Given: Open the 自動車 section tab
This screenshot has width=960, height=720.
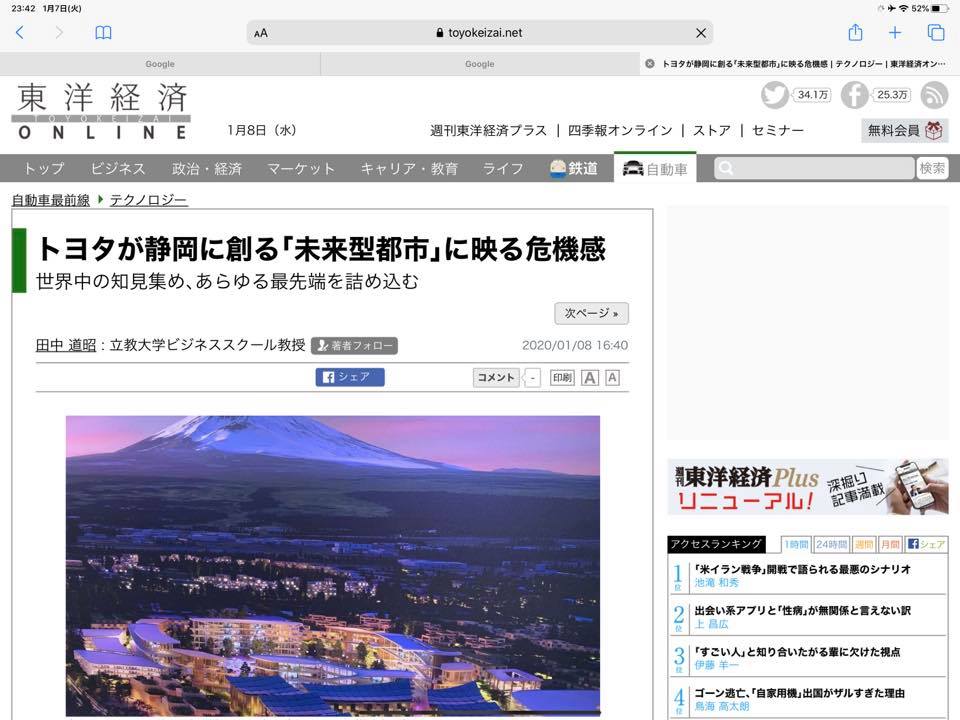Looking at the screenshot, I should click(x=655, y=168).
